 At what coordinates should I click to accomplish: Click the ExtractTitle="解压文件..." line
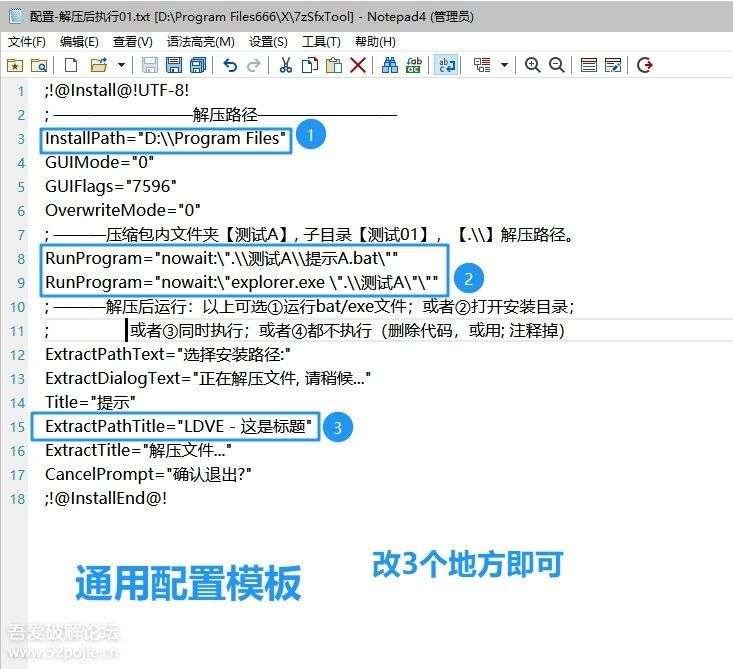point(138,450)
